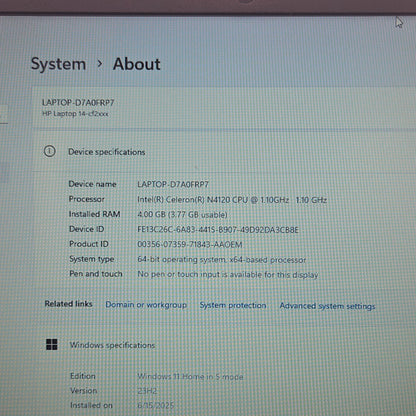Click the breadcrumb chevron after System
The width and height of the screenshot is (416, 416).
[99, 63]
